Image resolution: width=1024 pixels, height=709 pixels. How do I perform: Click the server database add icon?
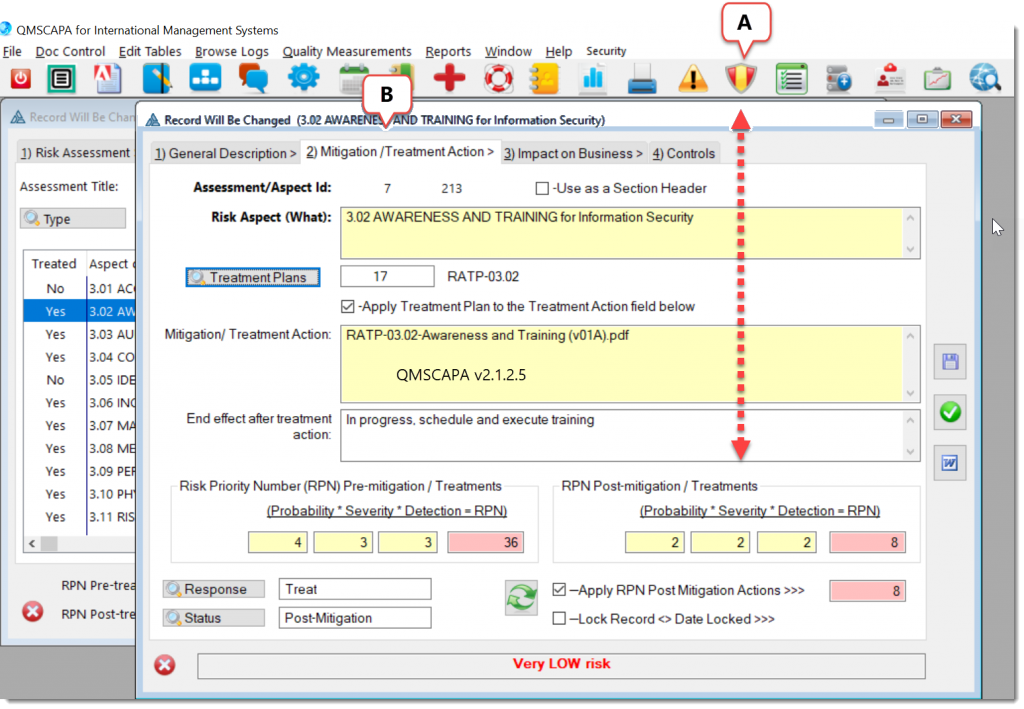click(x=839, y=80)
